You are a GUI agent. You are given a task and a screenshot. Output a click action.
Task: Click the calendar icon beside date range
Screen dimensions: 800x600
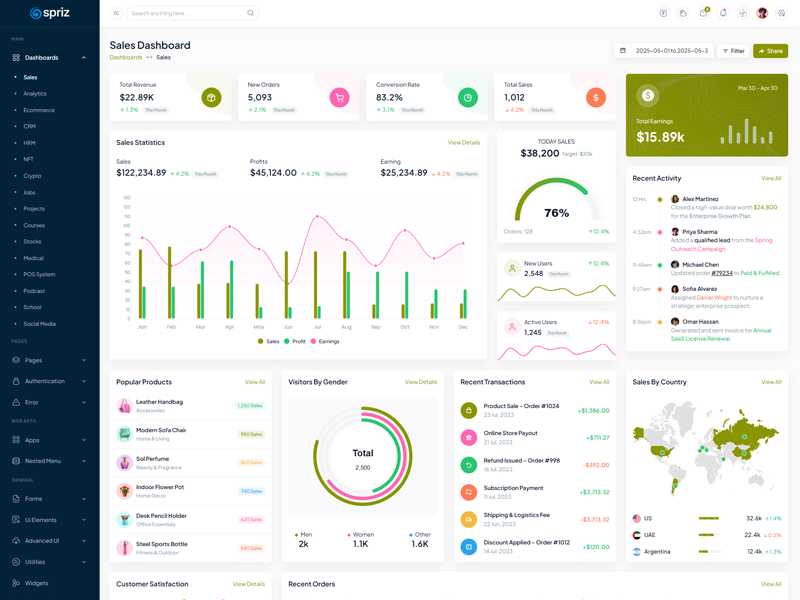[x=623, y=50]
